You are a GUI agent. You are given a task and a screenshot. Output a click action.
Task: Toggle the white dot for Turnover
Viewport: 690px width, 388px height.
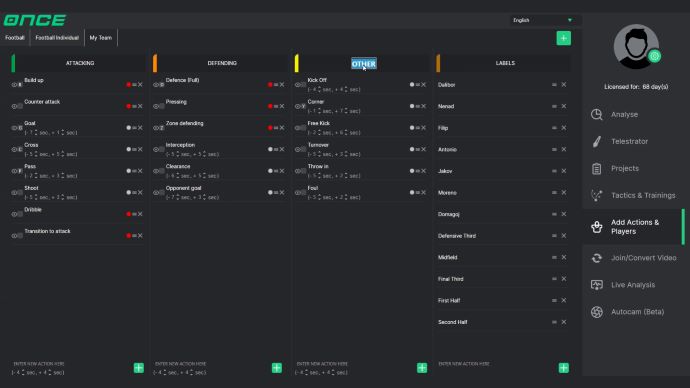pyautogui.click(x=412, y=149)
